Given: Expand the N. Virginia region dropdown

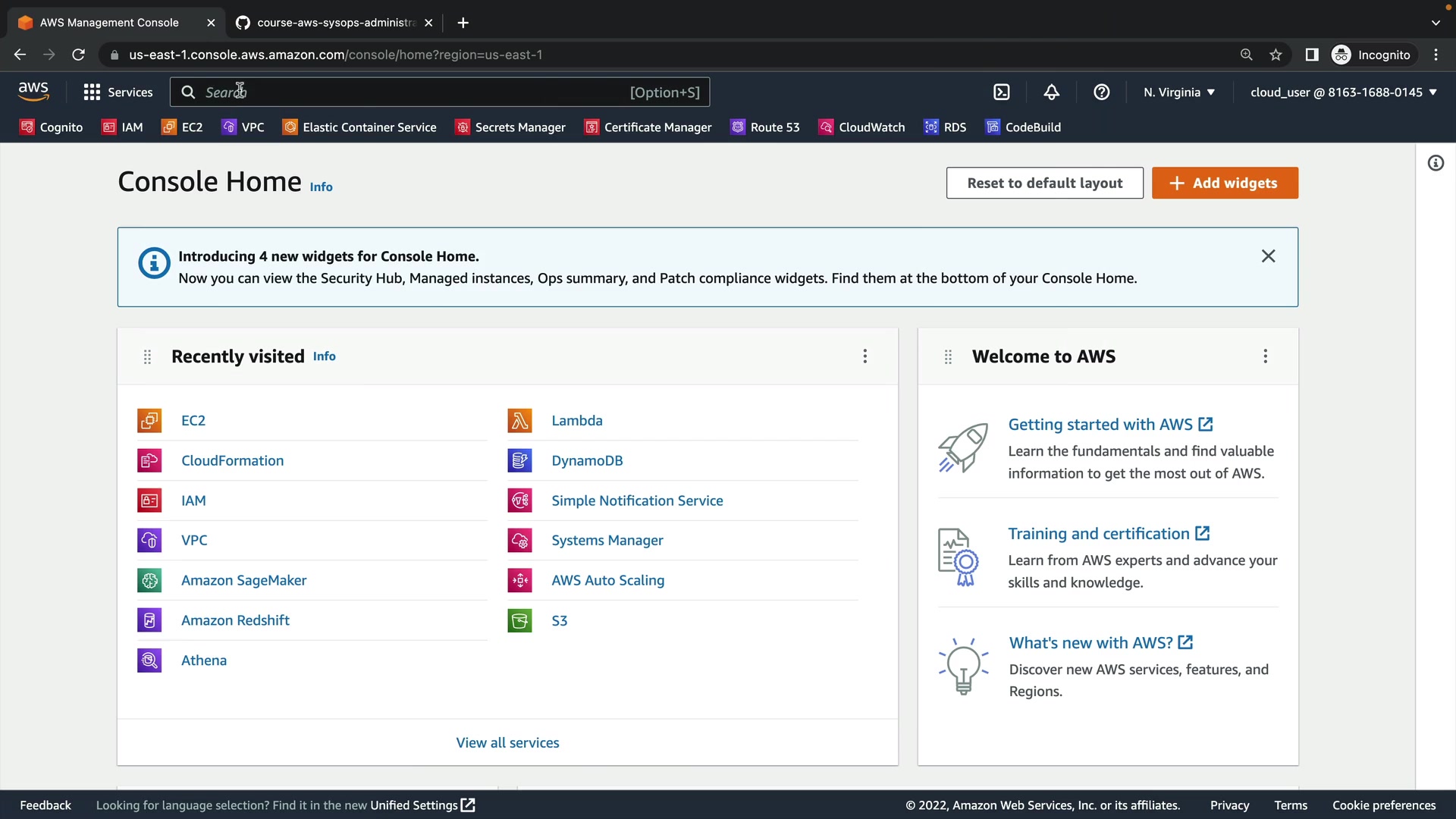Looking at the screenshot, I should click(1179, 92).
